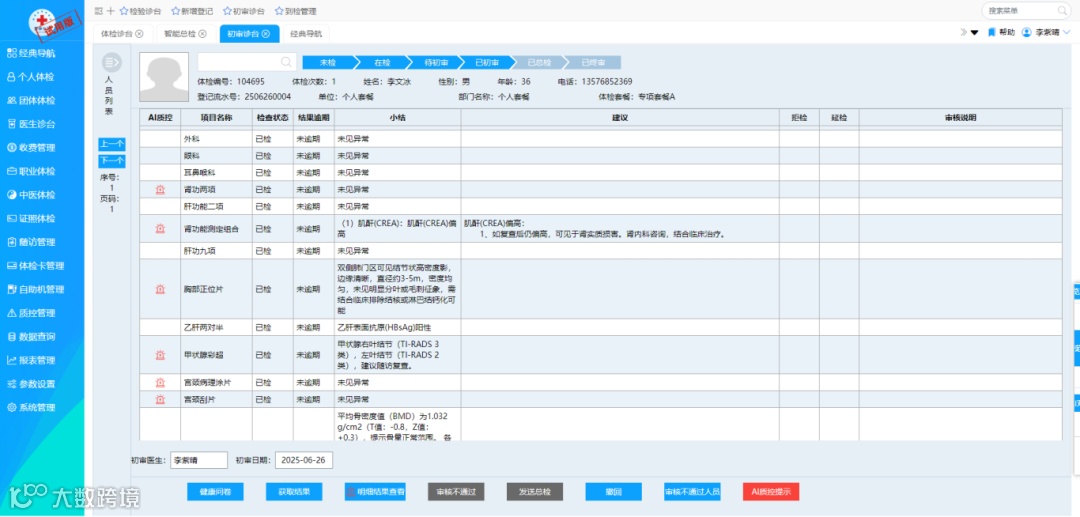Expand the 人员列表 panel
The image size is (1080, 517).
click(x=112, y=63)
